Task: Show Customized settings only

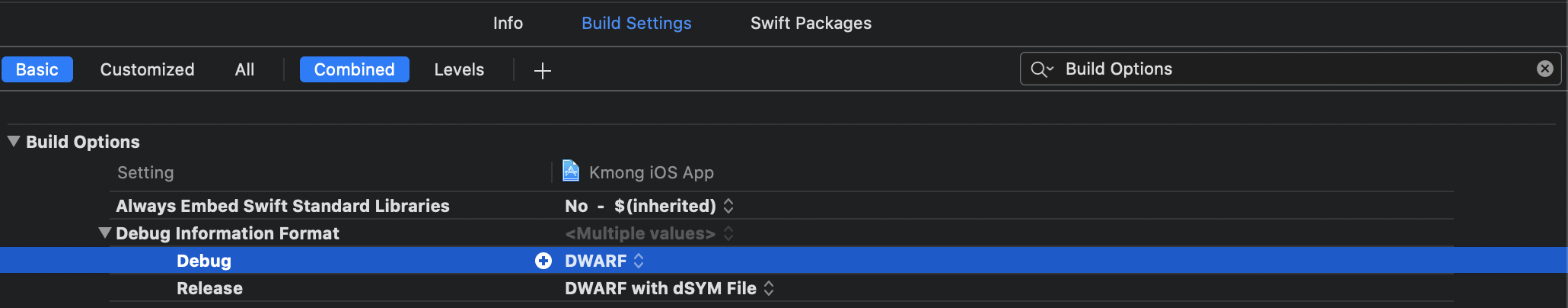Action: point(147,69)
